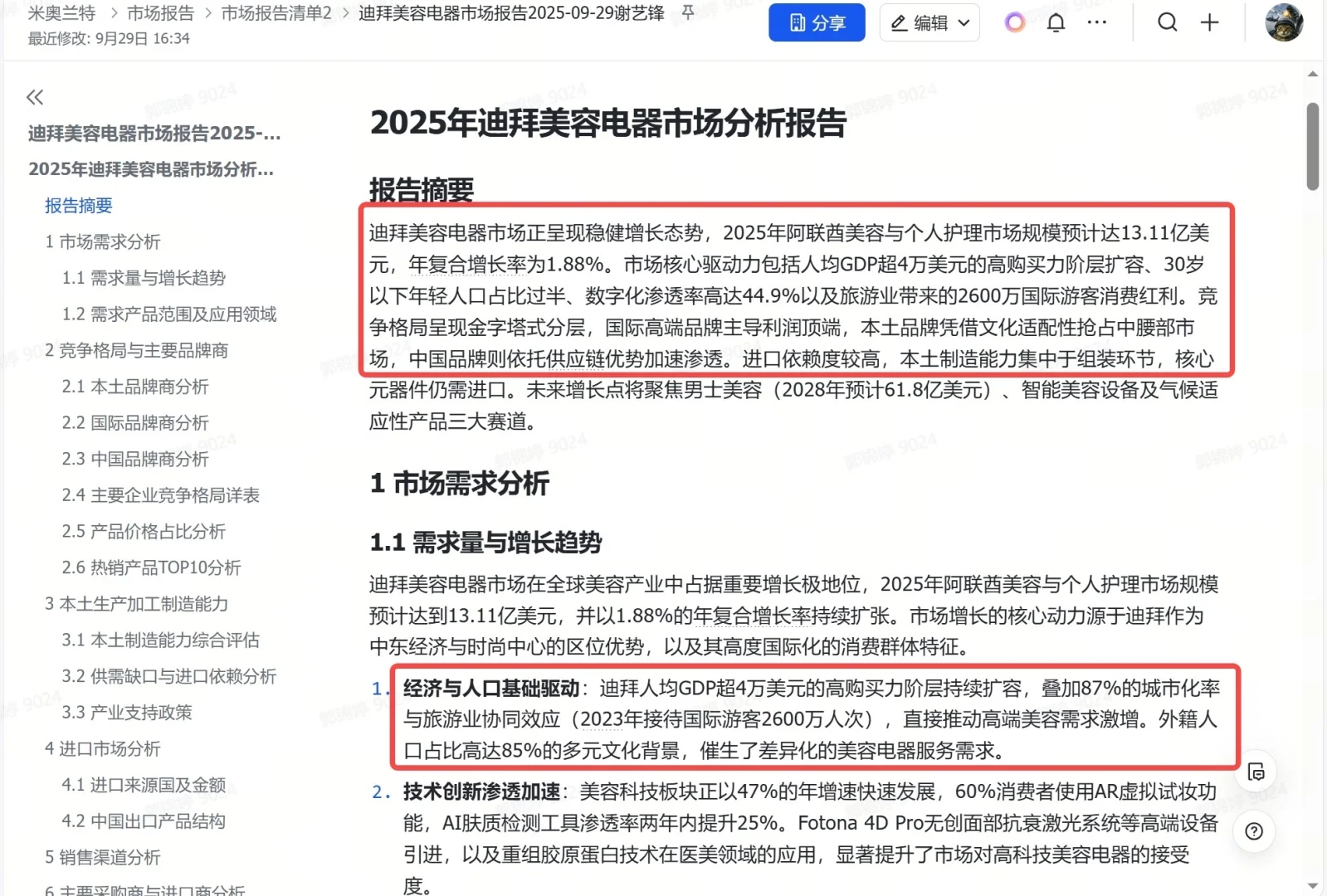Viewport: 1327px width, 896px height.
Task: Create new document with plus icon
Action: point(1210,22)
